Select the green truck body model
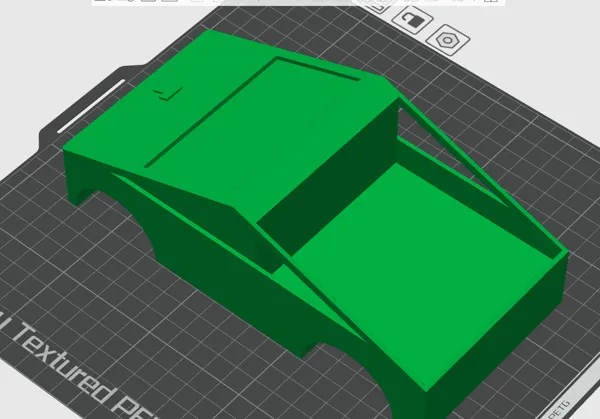600x419 pixels. click(x=314, y=222)
